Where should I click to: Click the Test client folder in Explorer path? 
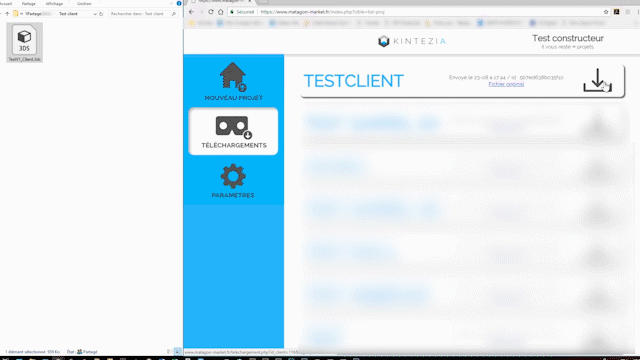(69, 14)
